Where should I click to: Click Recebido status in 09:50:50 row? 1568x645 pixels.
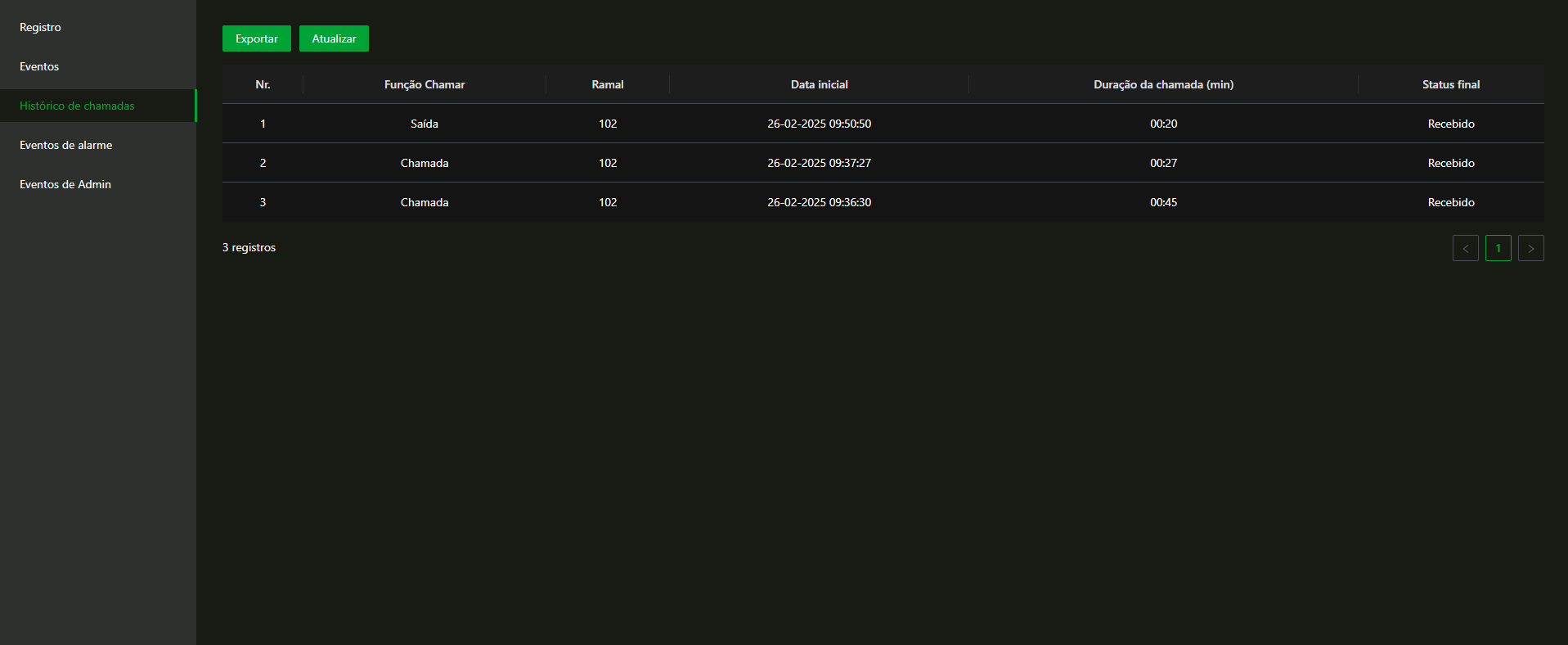(x=1451, y=124)
